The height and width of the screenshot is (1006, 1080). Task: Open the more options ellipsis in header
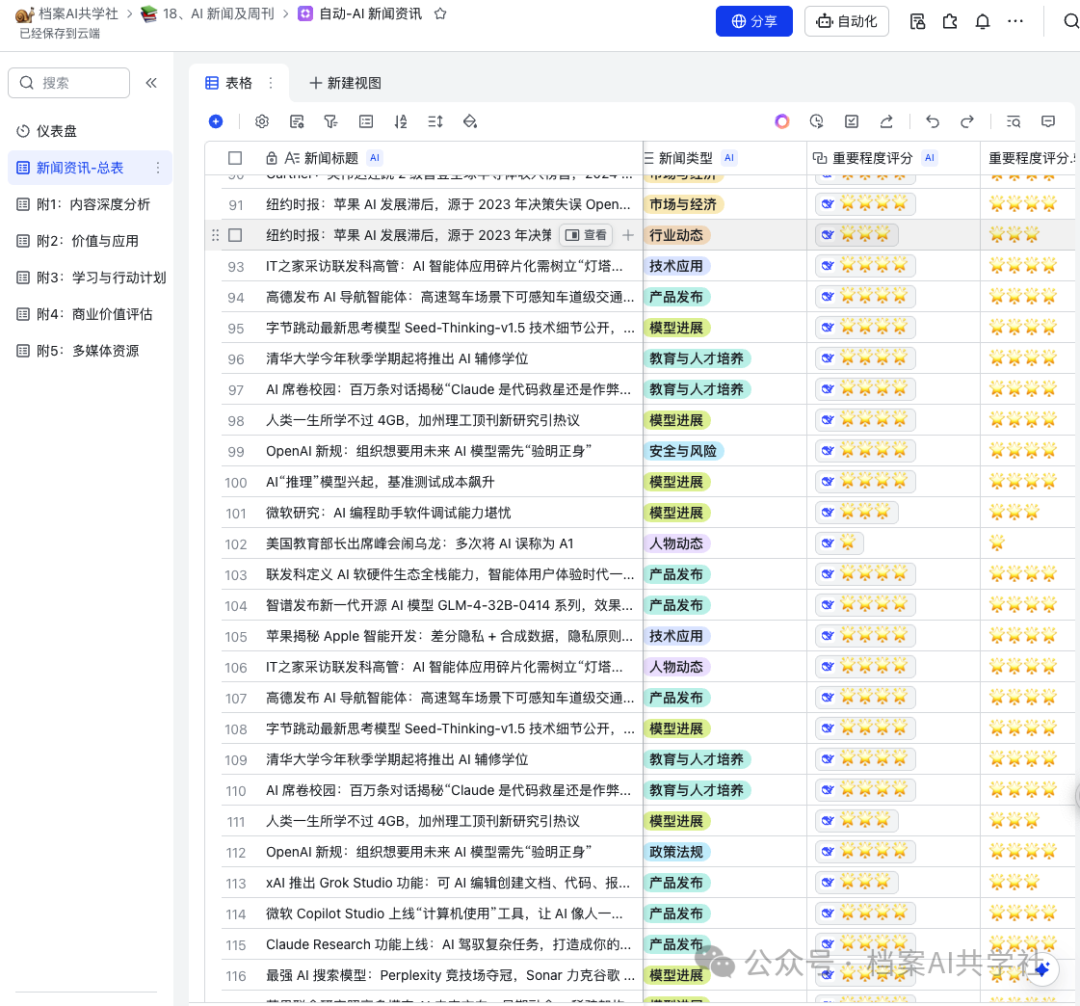tap(1015, 21)
